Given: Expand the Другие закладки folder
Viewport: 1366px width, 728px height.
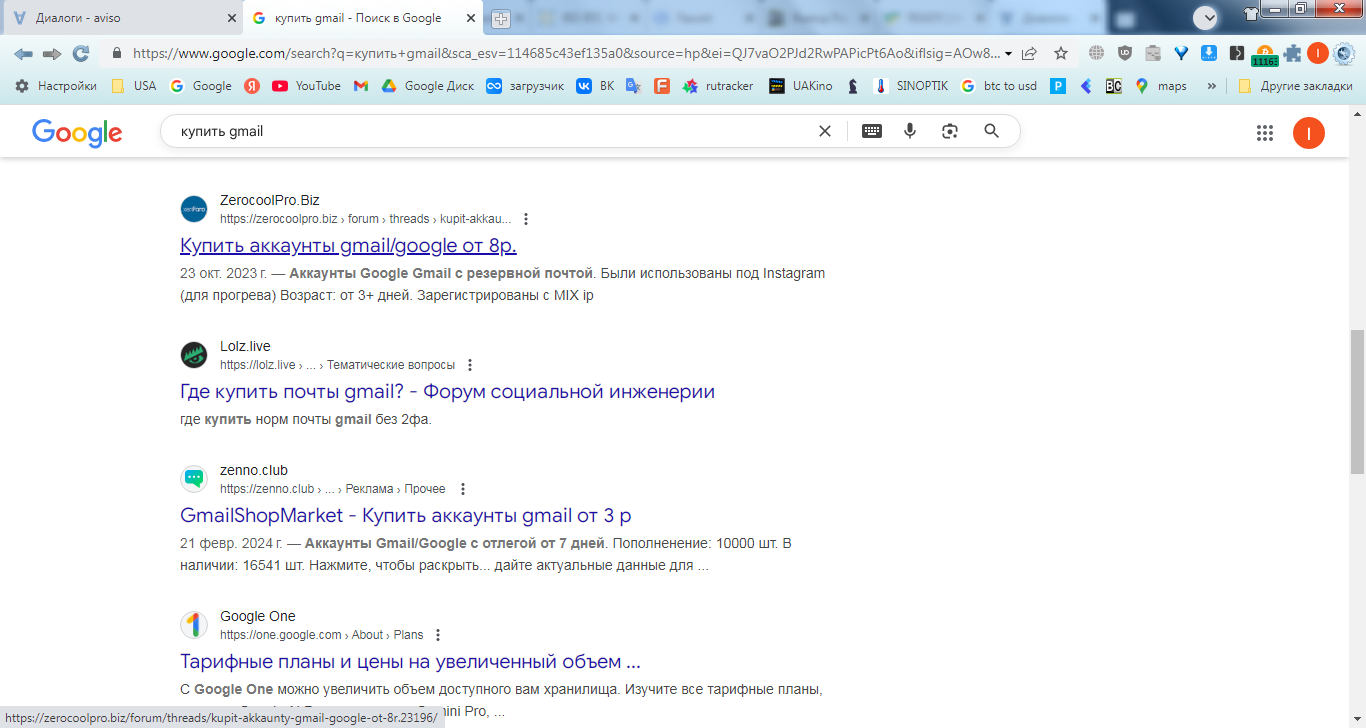Looking at the screenshot, I should [1295, 86].
